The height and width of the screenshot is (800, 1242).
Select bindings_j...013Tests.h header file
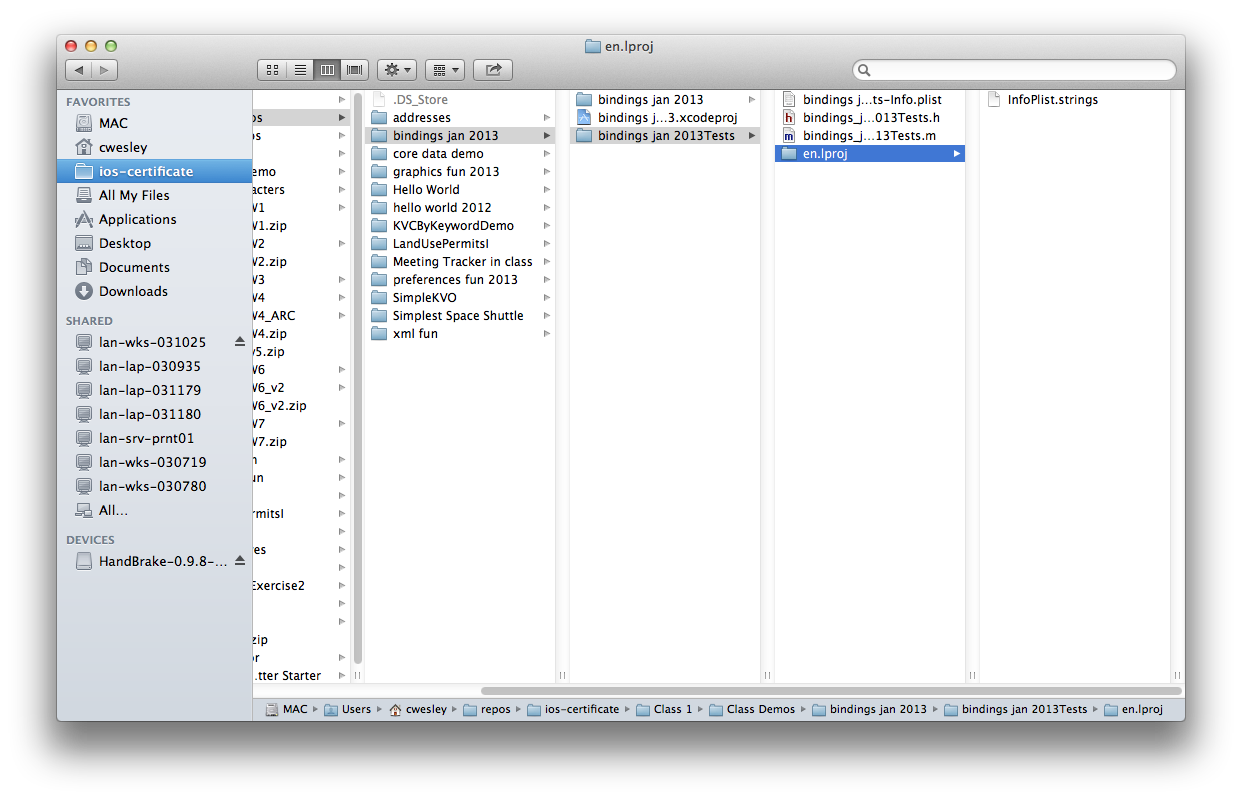point(870,118)
